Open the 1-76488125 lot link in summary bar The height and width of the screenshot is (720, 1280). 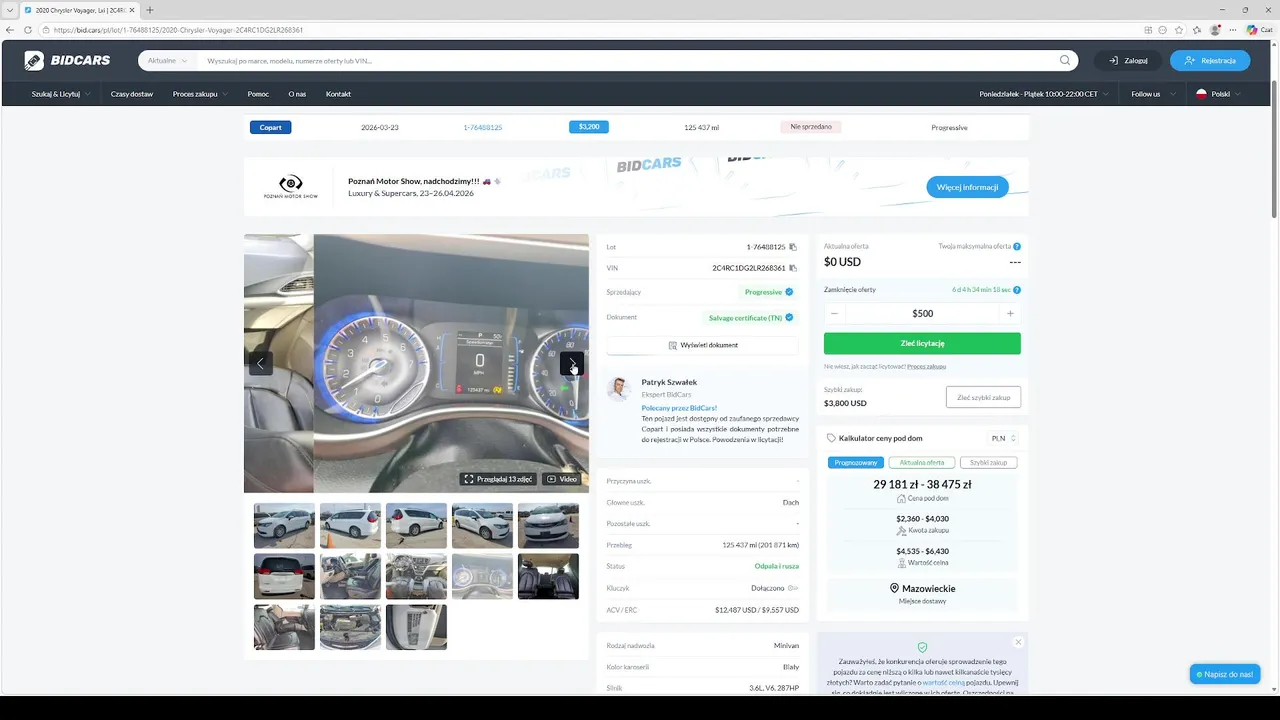point(482,128)
